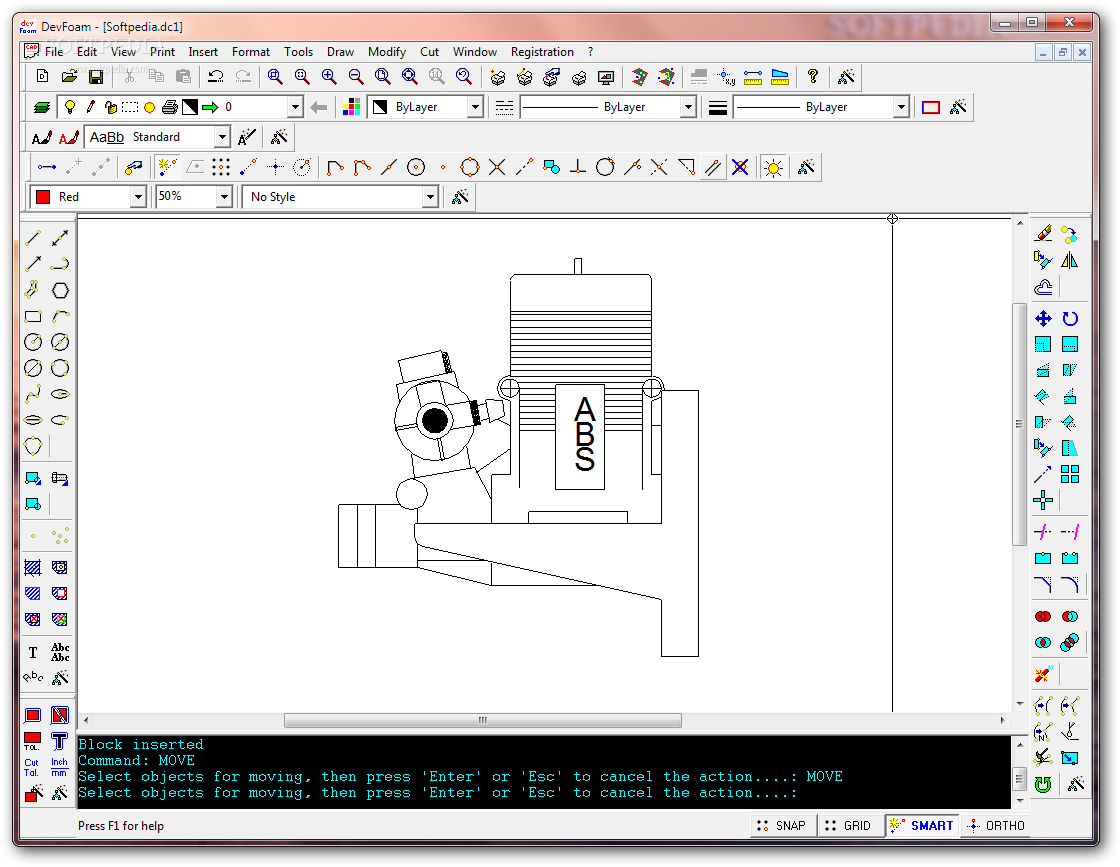Toggle SMART snapping in status bar
Image resolution: width=1120 pixels, height=867 pixels.
(x=921, y=826)
